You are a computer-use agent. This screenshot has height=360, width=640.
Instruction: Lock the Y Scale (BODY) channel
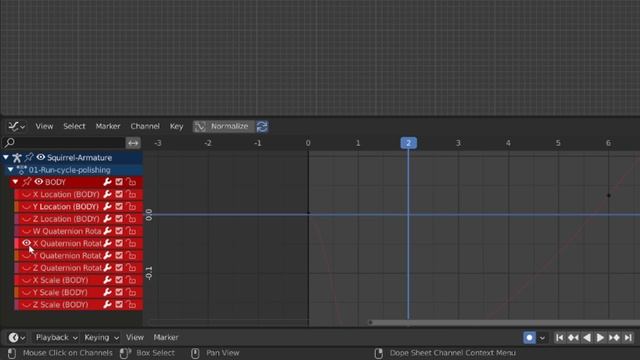[131, 292]
